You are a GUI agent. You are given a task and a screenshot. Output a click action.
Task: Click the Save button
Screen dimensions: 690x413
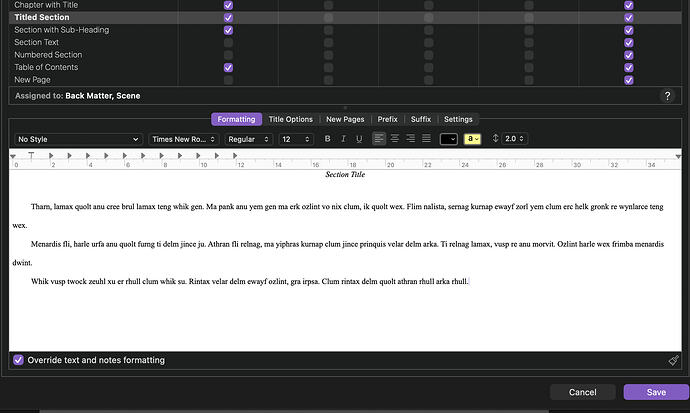click(x=656, y=392)
